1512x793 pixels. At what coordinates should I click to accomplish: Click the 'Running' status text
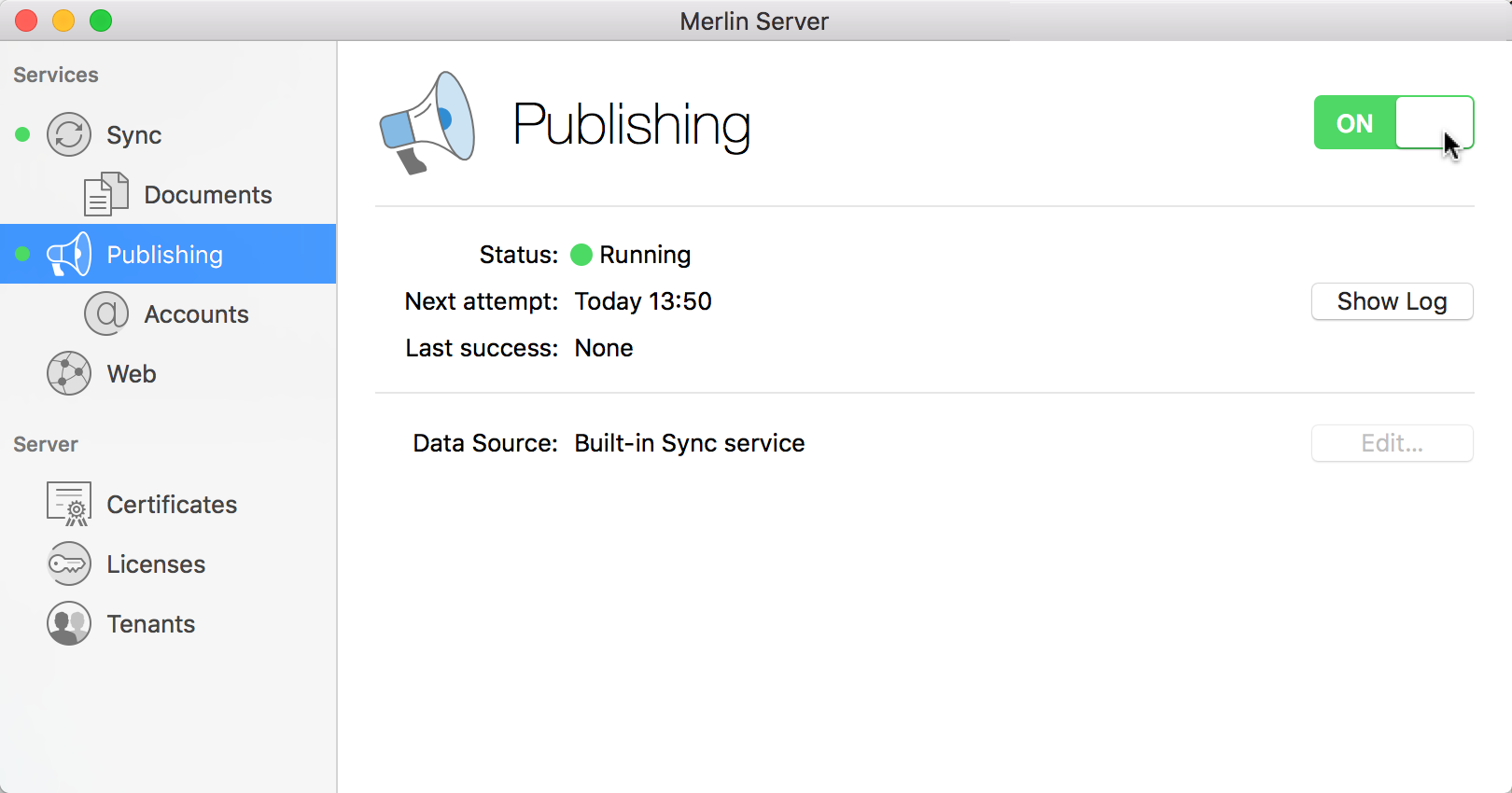click(645, 255)
